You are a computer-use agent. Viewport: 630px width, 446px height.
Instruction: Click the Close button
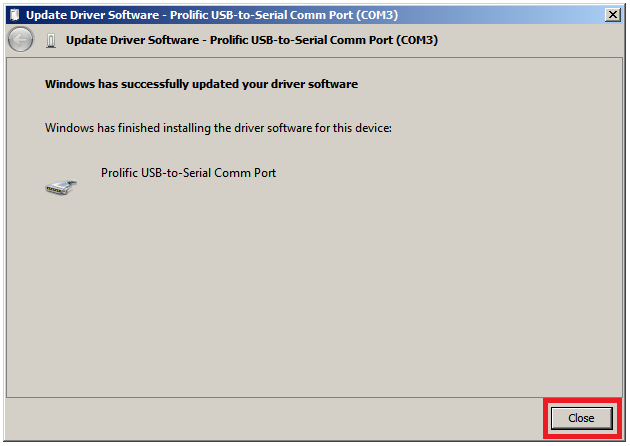(581, 418)
